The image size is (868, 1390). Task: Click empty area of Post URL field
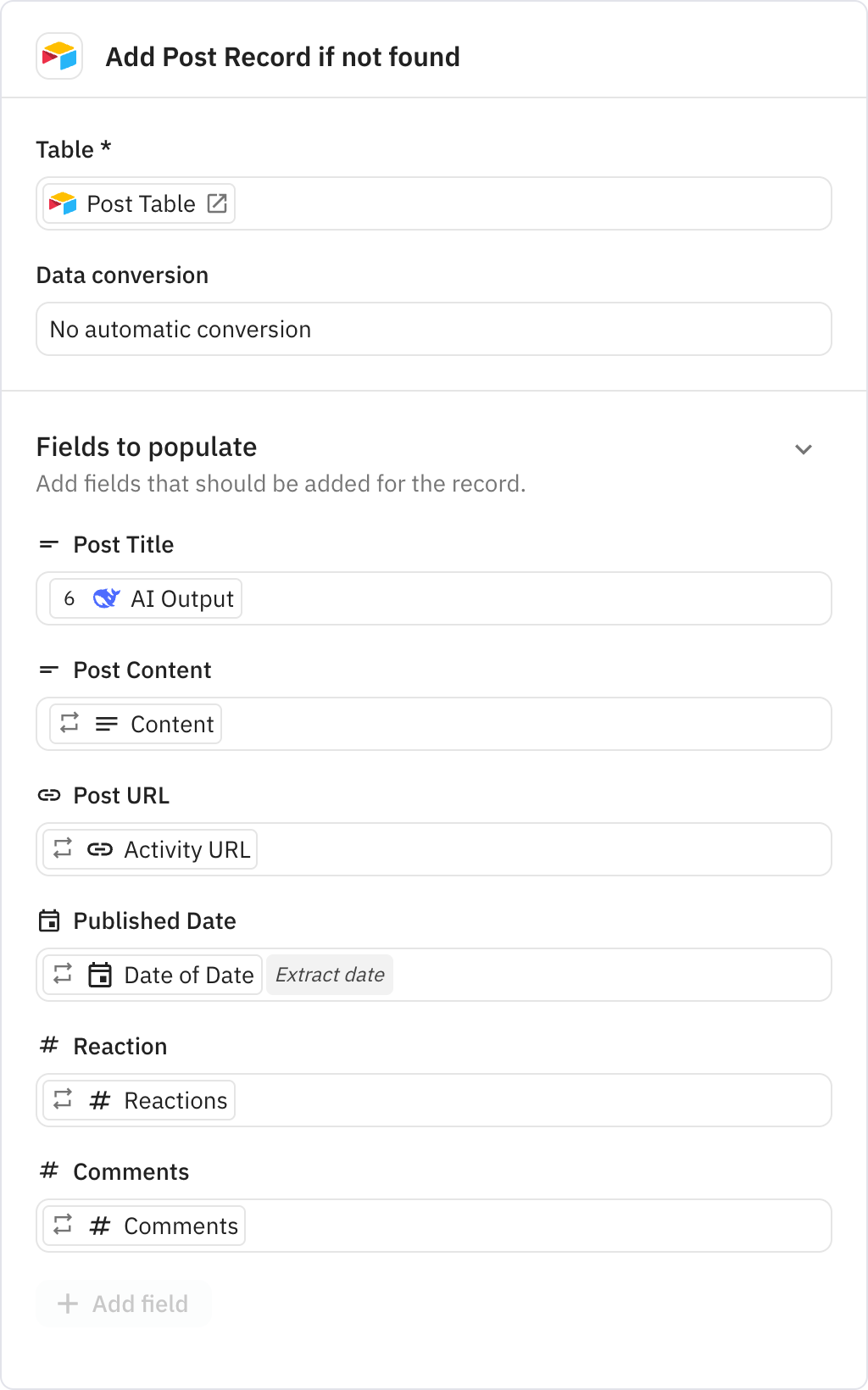coord(542,849)
